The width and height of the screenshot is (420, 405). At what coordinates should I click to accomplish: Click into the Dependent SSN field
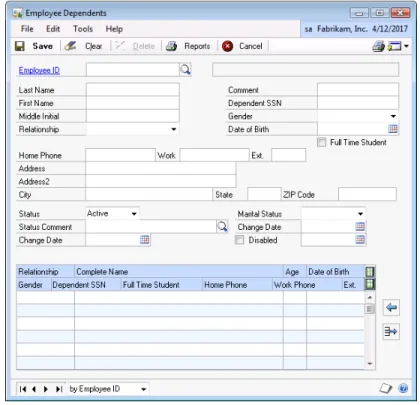(x=358, y=103)
